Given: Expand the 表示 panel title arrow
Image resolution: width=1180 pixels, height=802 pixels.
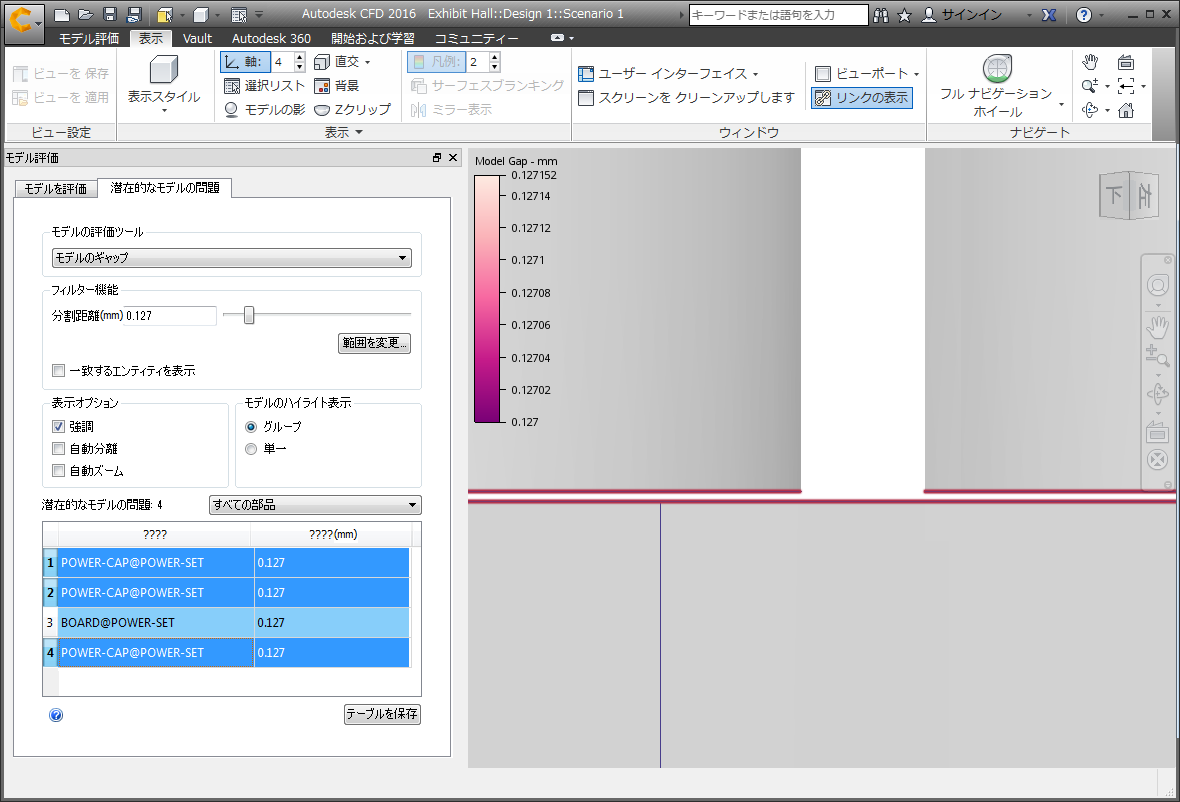Looking at the screenshot, I should pos(359,132).
